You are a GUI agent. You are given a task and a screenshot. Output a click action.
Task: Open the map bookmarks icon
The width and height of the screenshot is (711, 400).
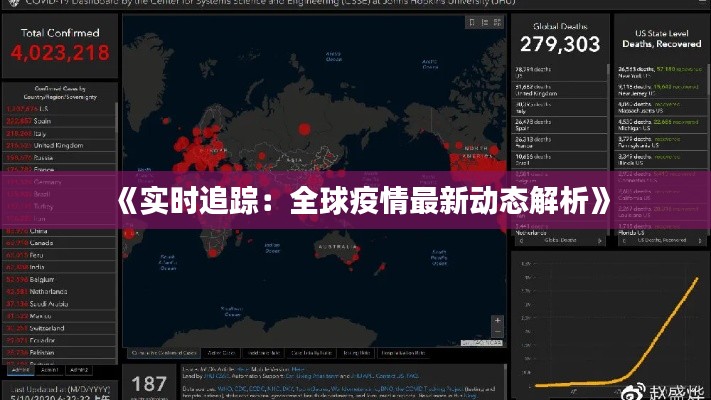(472, 23)
